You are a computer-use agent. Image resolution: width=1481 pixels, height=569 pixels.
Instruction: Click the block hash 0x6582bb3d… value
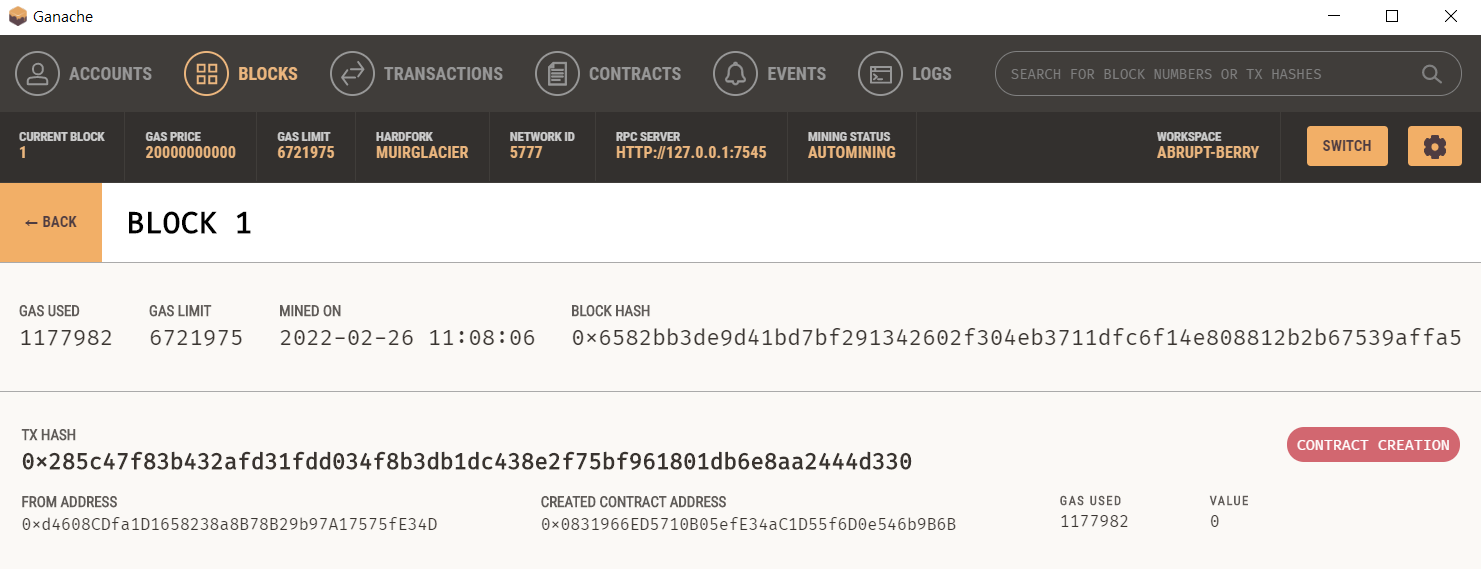pyautogui.click(x=1016, y=338)
